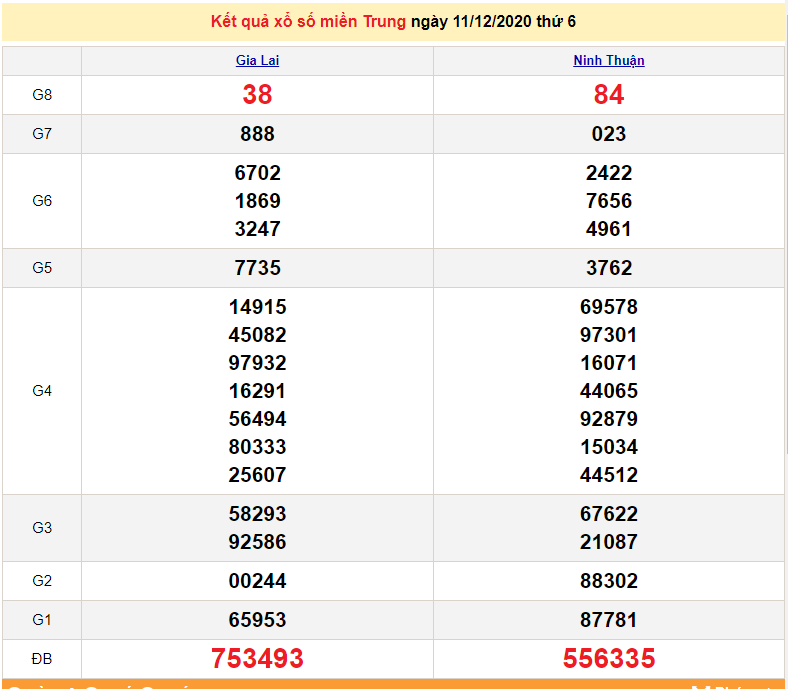Select the G7 row label
This screenshot has width=788, height=689.
click(42, 134)
